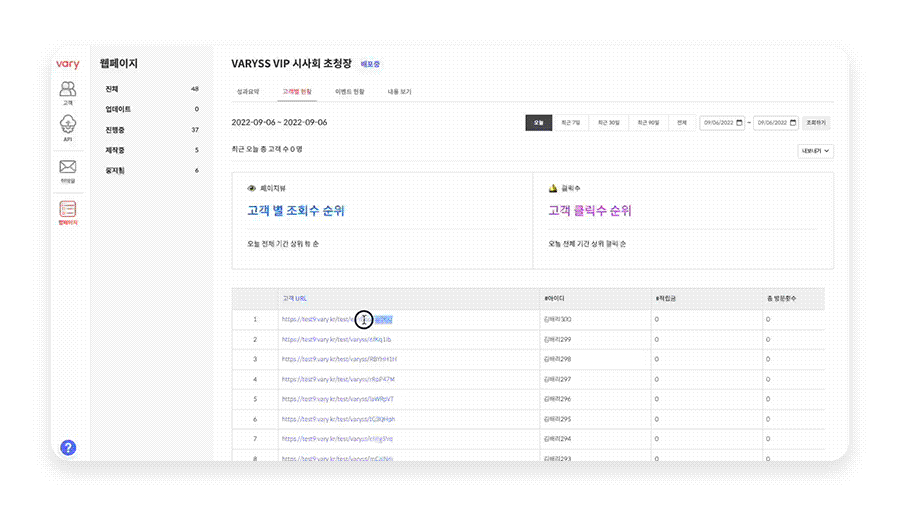Open the customer URL in row 5

tap(338, 399)
